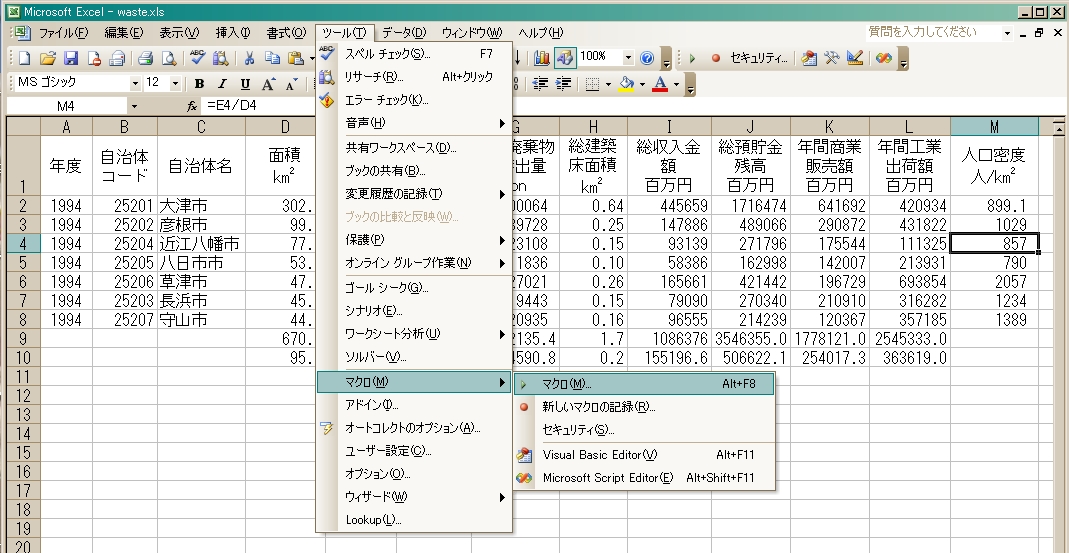Viewport: 1069px width, 553px height.
Task: Choose オプション(O)... in the Tools menu
Action: coord(414,474)
